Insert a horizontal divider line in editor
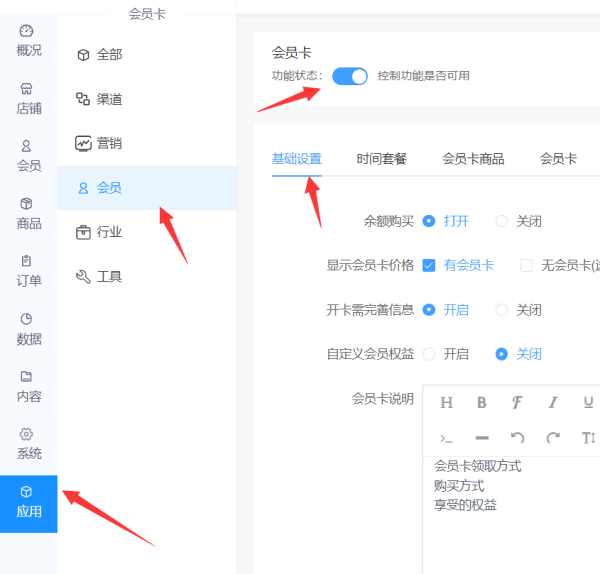 pos(482,438)
